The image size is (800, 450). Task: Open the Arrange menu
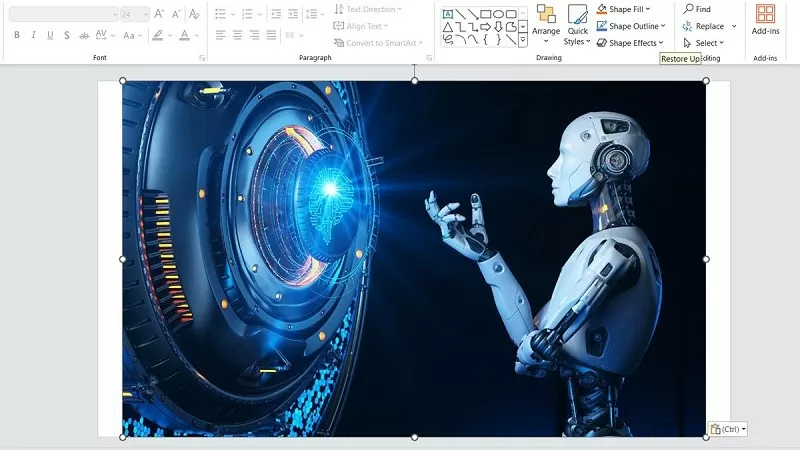pos(546,24)
